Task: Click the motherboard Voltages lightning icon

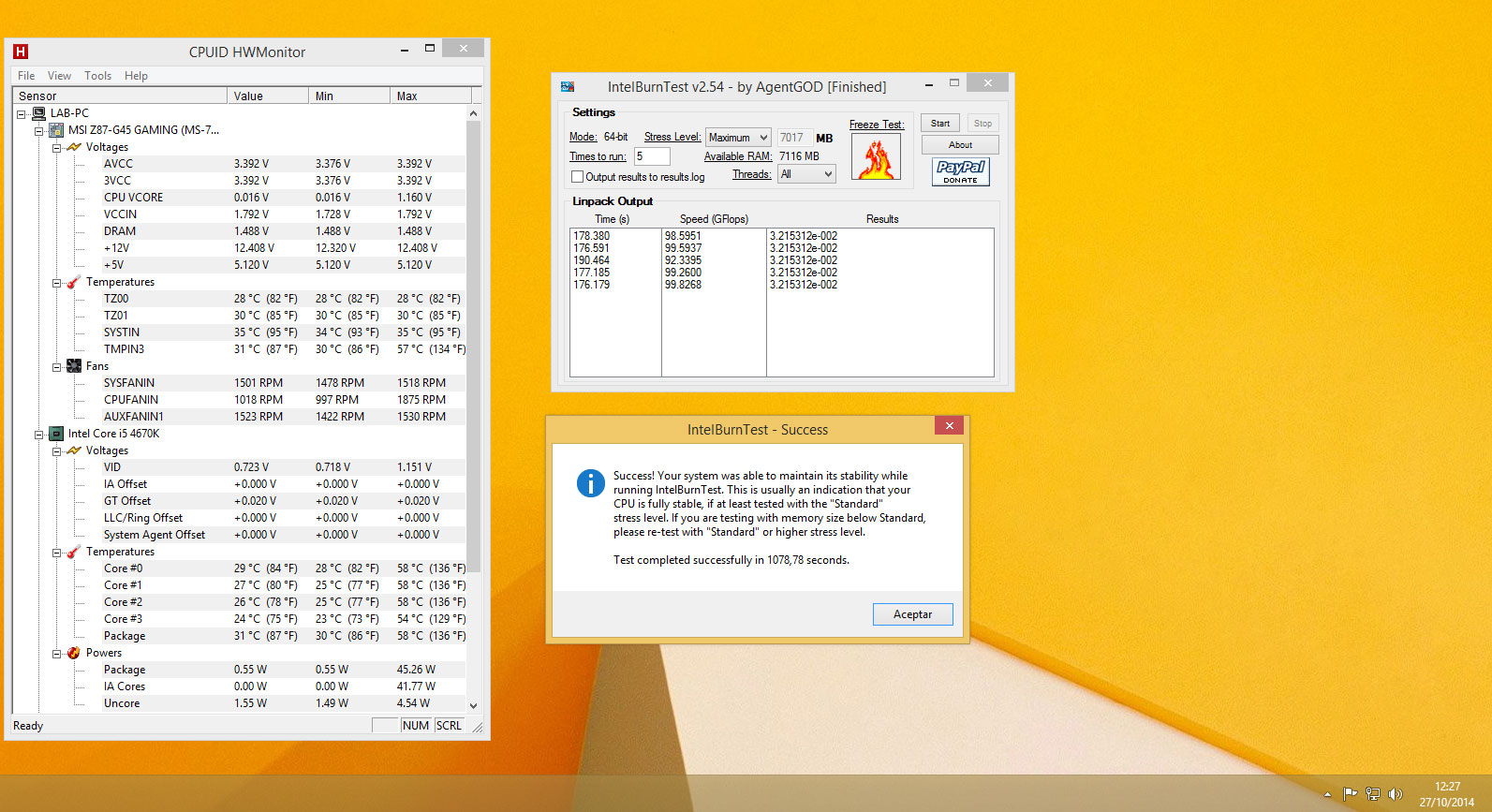Action: [74, 147]
